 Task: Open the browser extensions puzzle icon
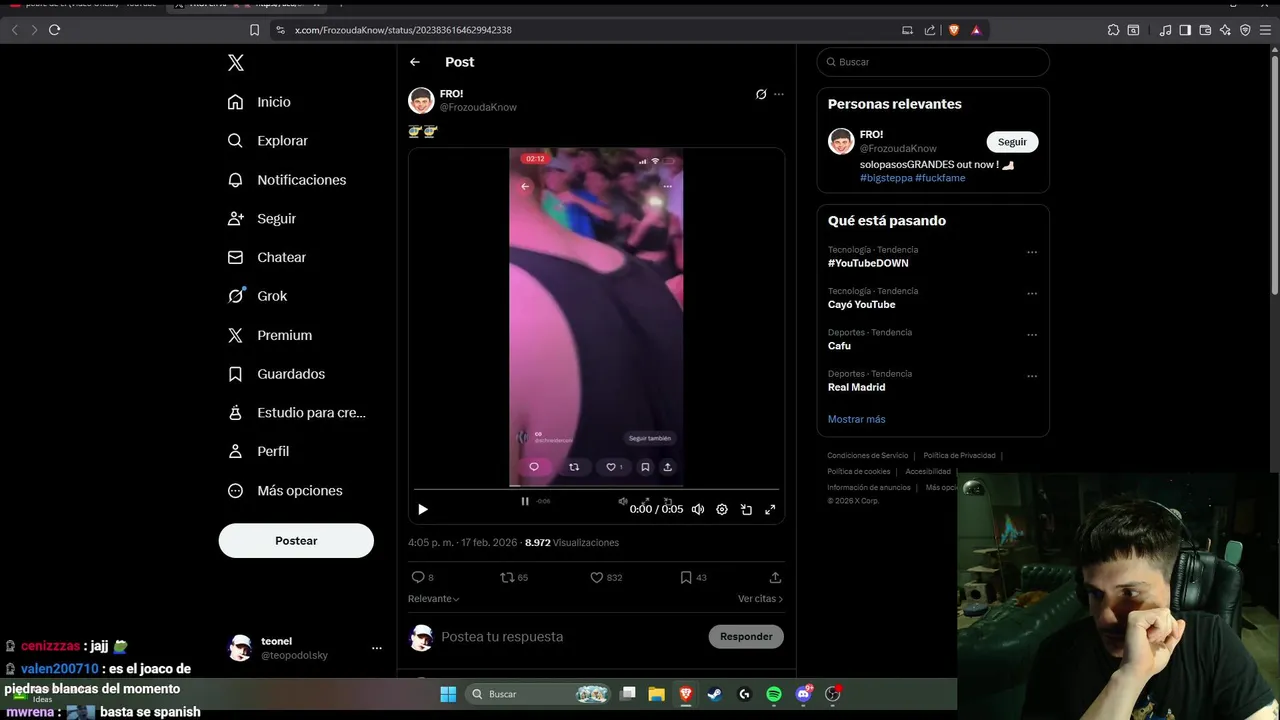(x=1113, y=30)
